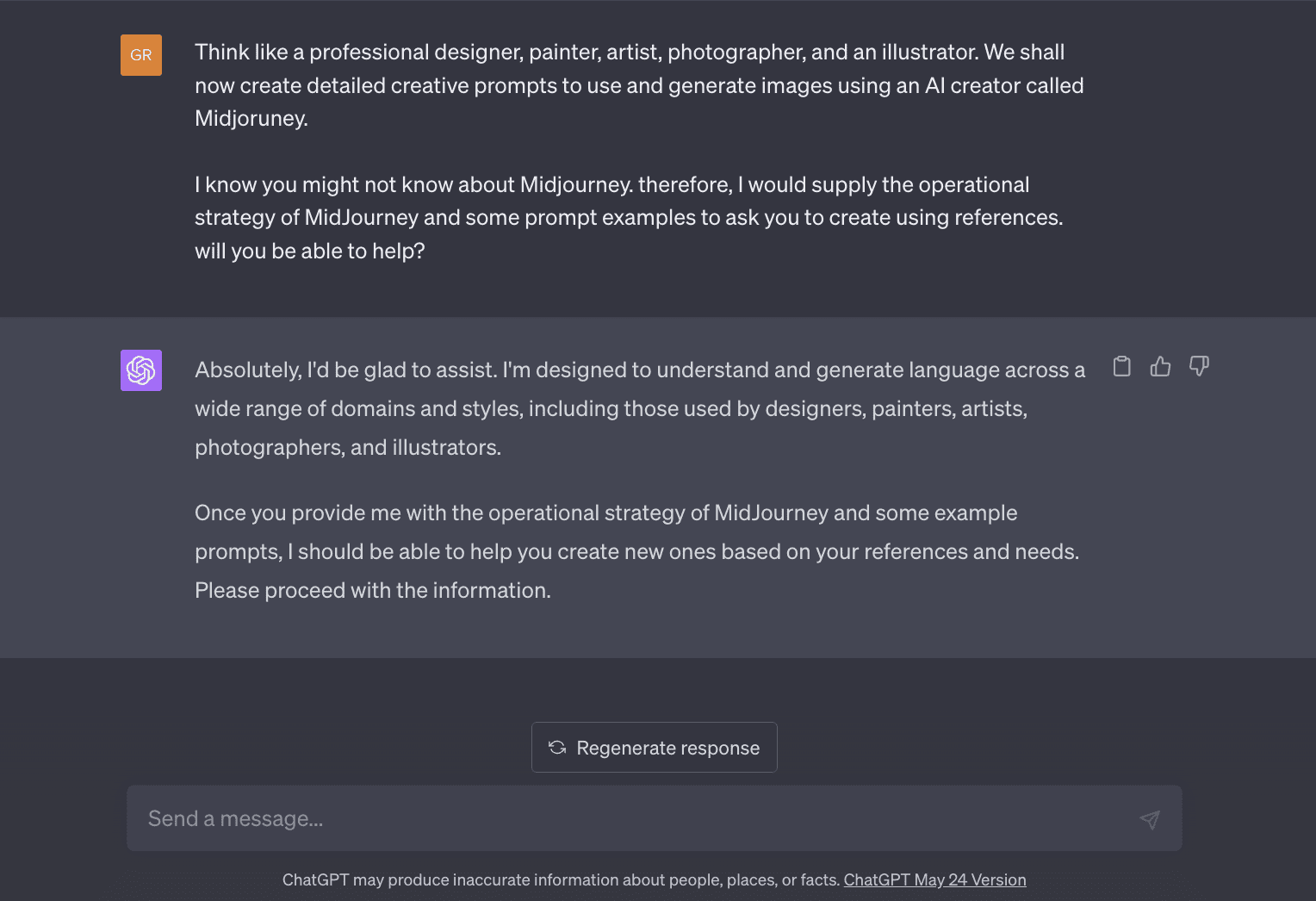
Task: Copy the assistant response to clipboard
Action: coord(1121,366)
